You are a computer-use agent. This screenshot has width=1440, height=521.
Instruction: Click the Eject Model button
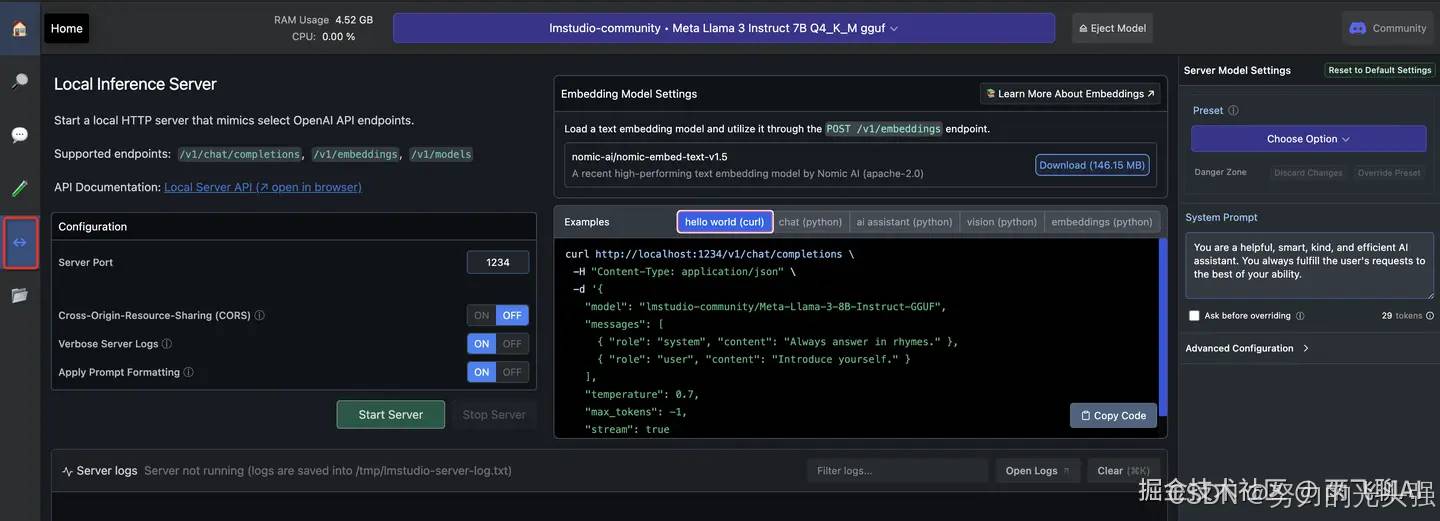coord(1112,28)
